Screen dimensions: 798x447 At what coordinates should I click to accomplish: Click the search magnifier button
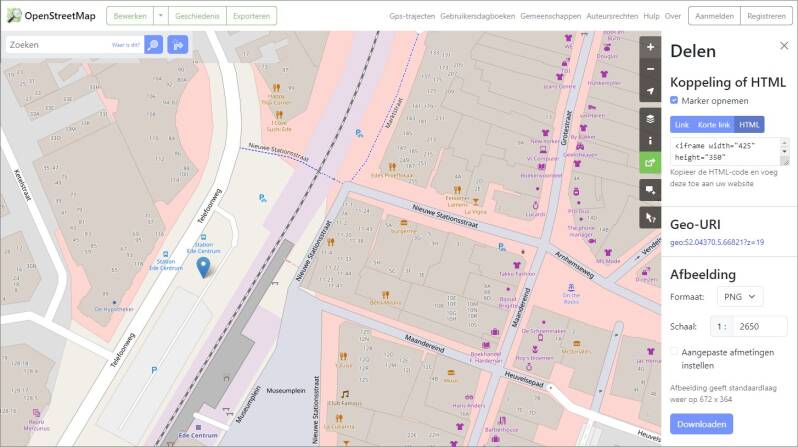(153, 45)
